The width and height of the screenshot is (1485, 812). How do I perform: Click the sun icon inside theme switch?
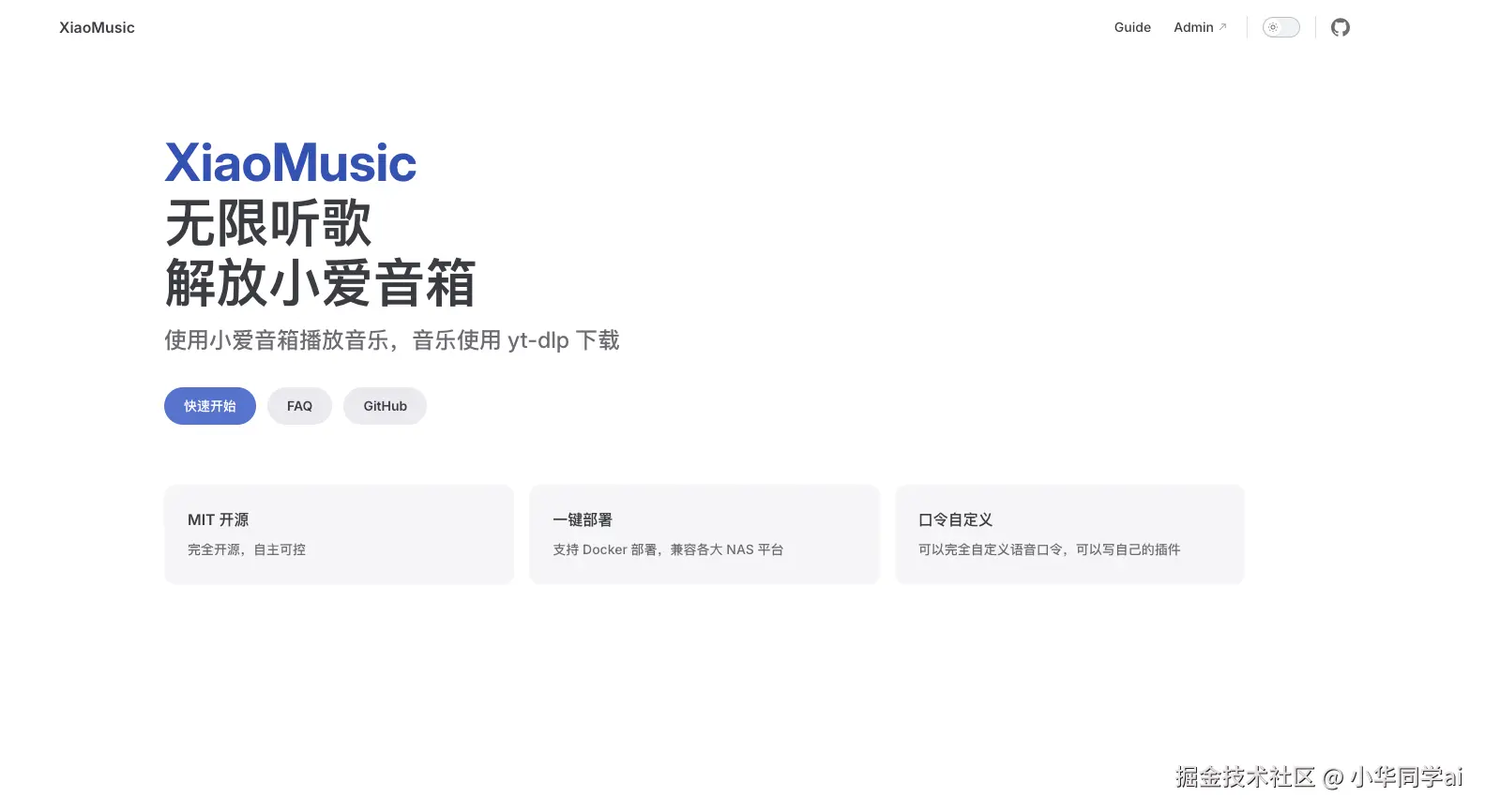[1273, 27]
